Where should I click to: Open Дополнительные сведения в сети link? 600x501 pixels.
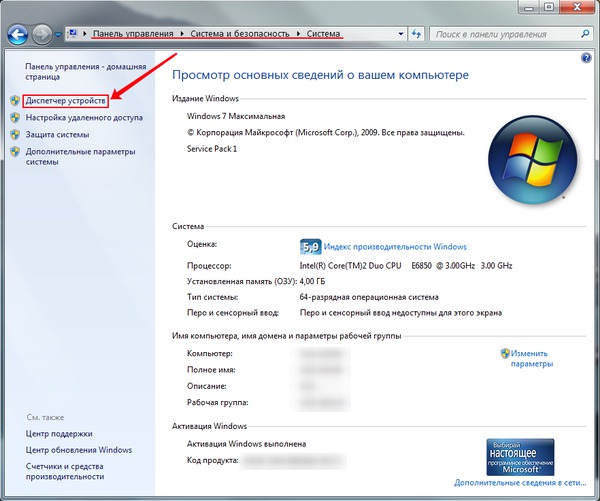click(x=520, y=483)
